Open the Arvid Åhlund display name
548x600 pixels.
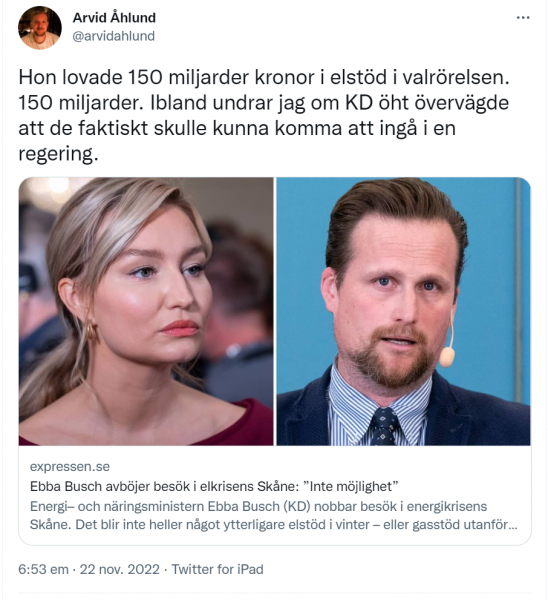click(x=114, y=18)
